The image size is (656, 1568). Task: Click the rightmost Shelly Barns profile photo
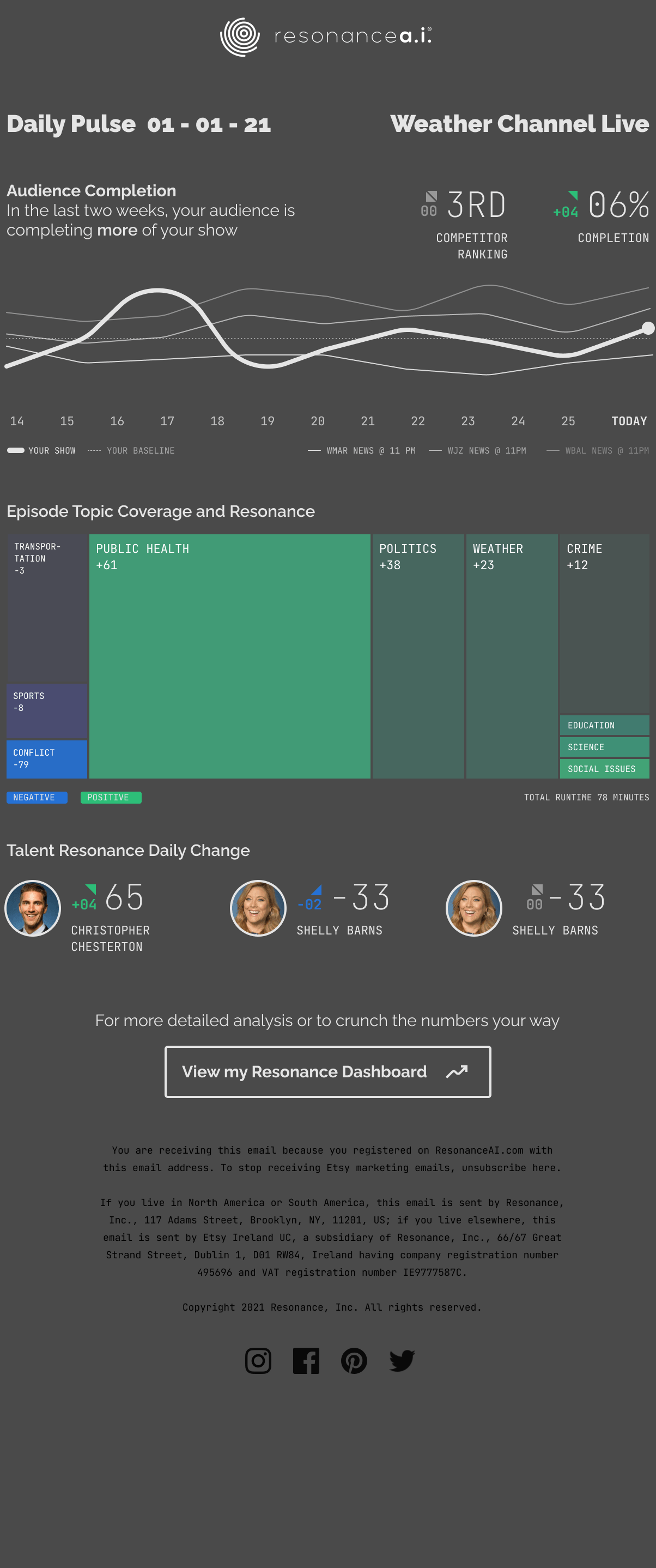tap(474, 908)
